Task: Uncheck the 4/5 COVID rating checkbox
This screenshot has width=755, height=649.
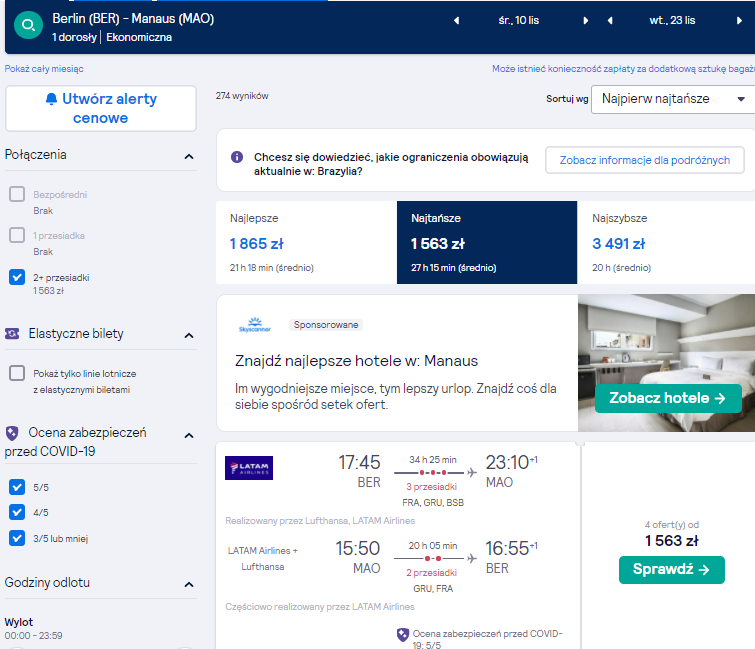Action: 17,512
